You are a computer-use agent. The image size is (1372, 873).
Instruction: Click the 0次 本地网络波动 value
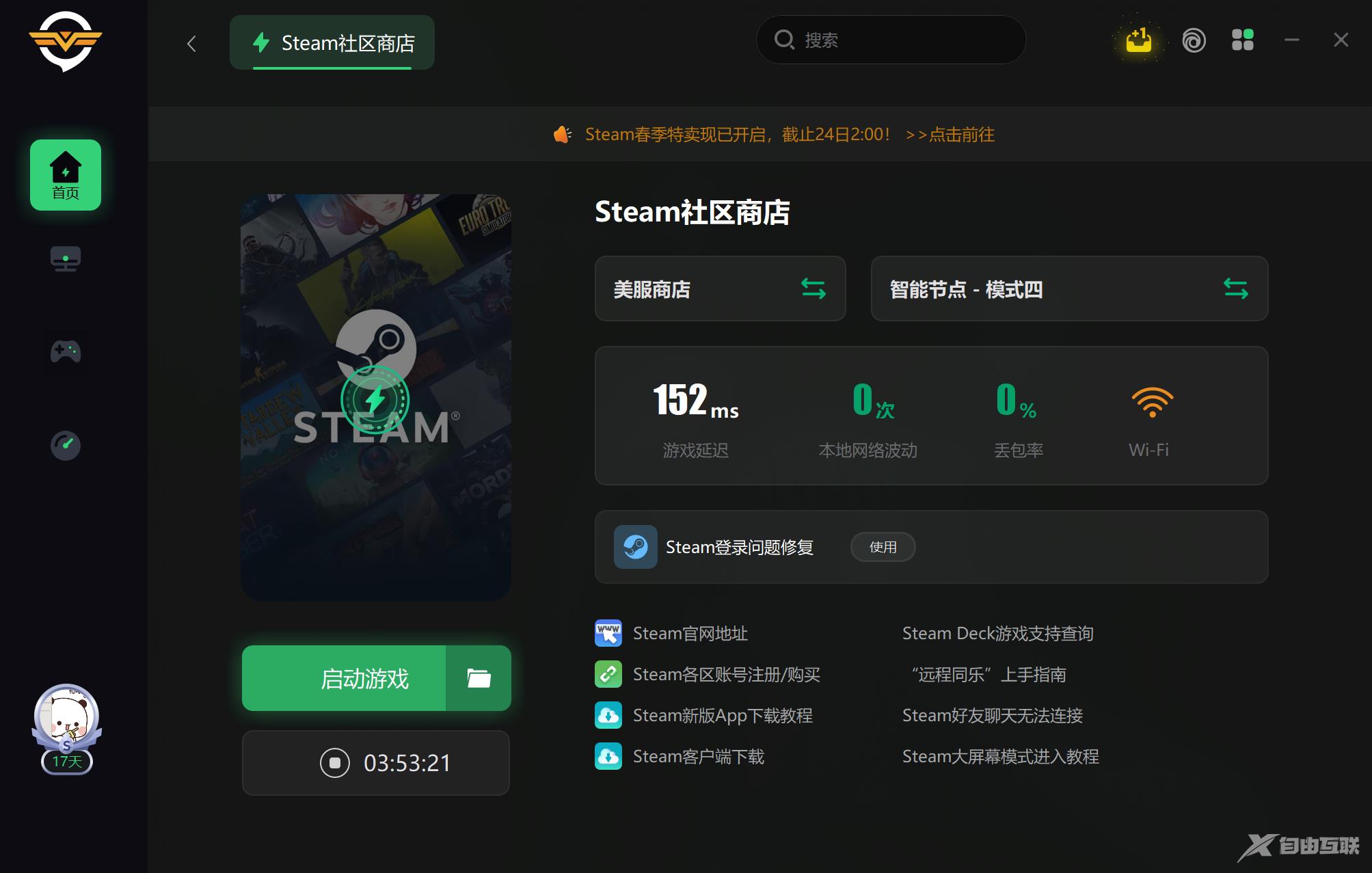873,401
